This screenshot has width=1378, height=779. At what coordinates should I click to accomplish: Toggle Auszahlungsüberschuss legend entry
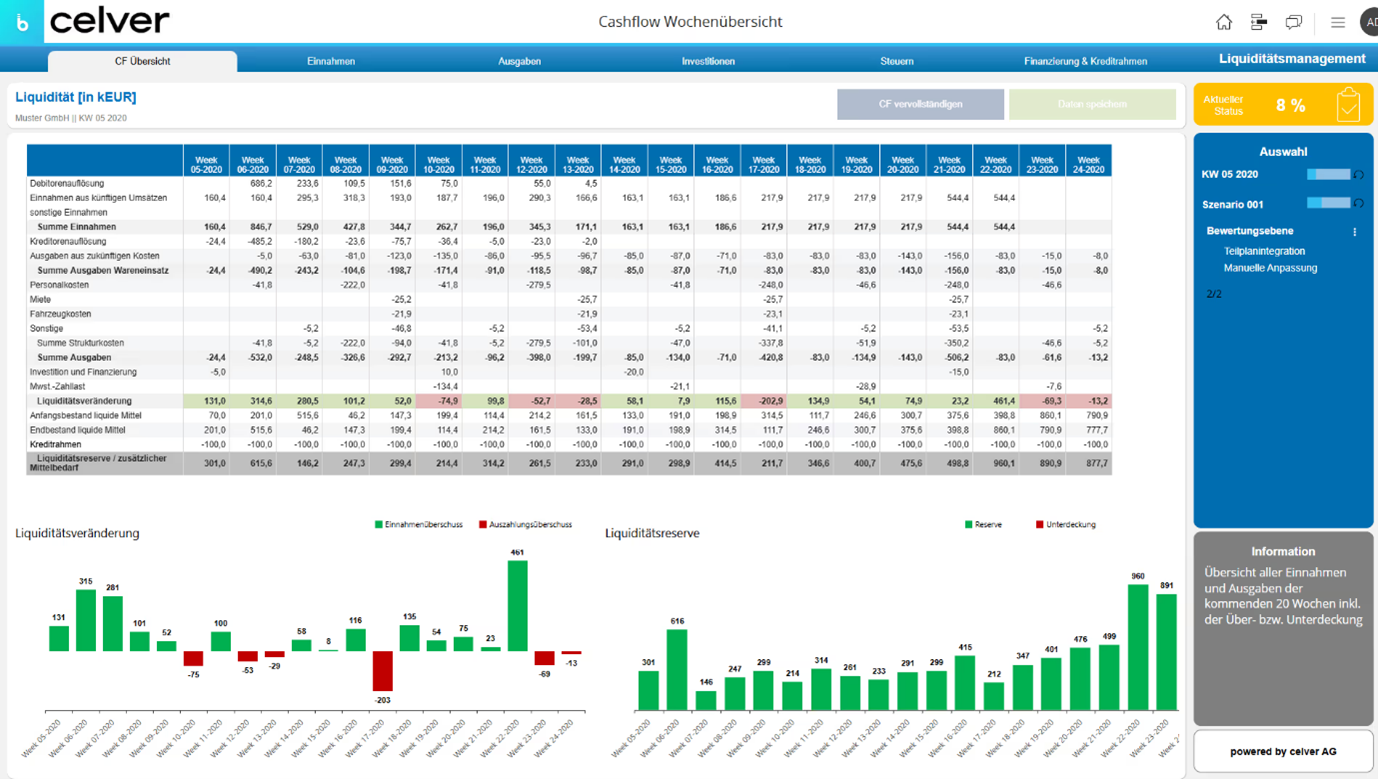click(525, 524)
